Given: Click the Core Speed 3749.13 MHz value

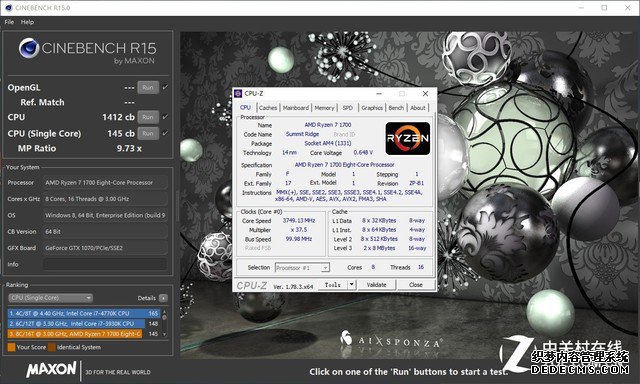Looking at the screenshot, I should 299,220.
